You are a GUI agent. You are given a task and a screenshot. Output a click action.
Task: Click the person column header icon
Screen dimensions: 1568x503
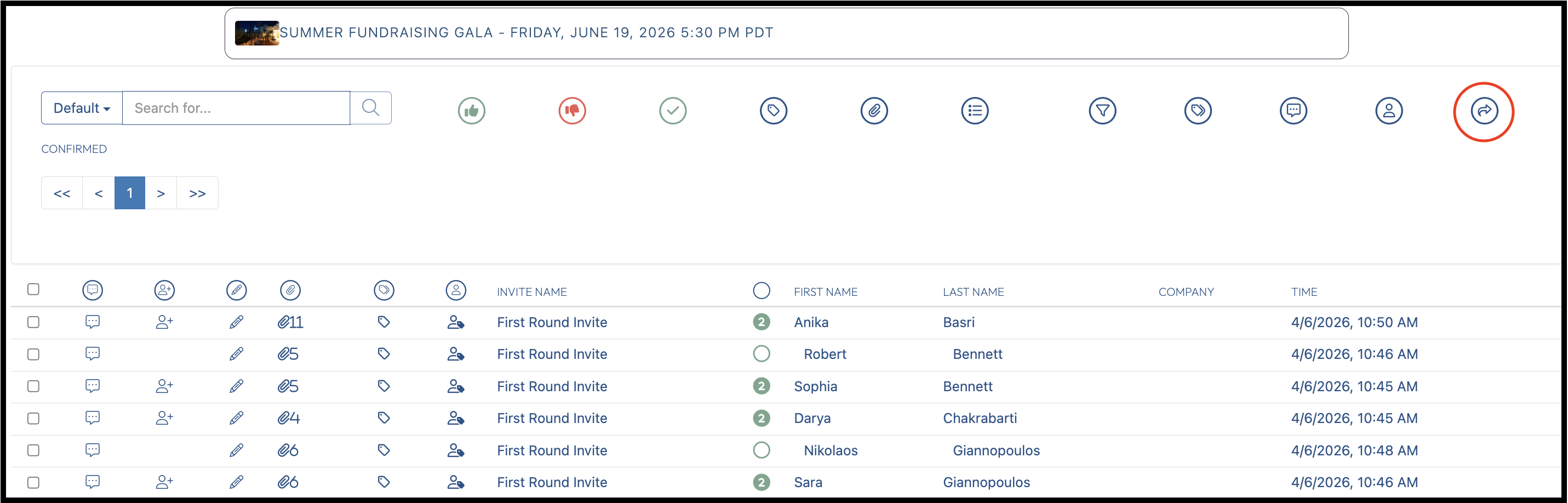[x=455, y=290]
